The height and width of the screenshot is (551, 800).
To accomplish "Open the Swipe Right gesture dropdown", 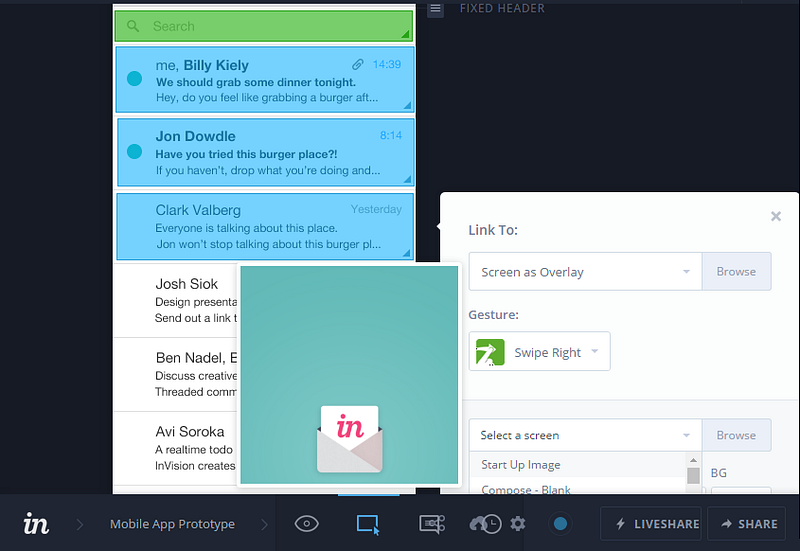I will pos(539,352).
